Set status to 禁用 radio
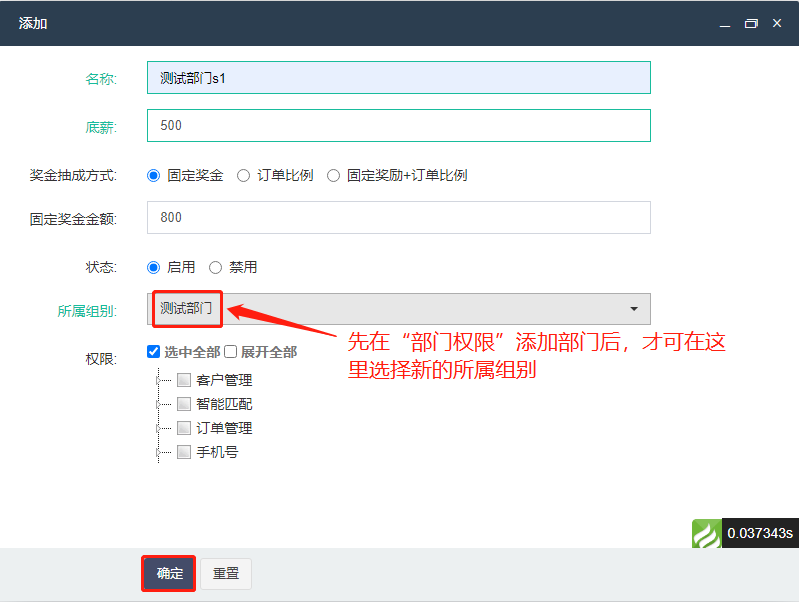799x602 pixels. [216, 268]
